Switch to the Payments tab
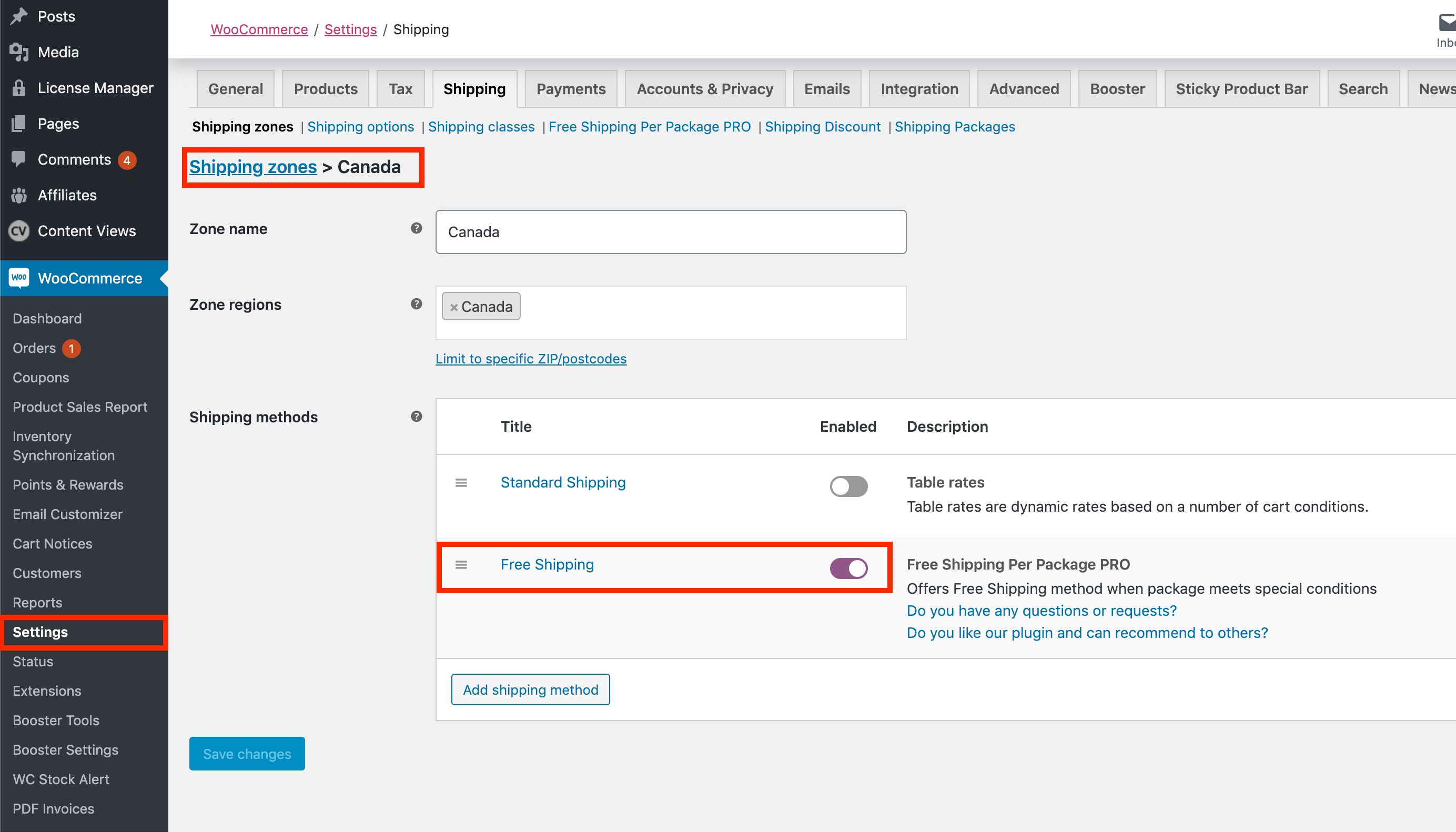The width and height of the screenshot is (1456, 832). point(570,89)
